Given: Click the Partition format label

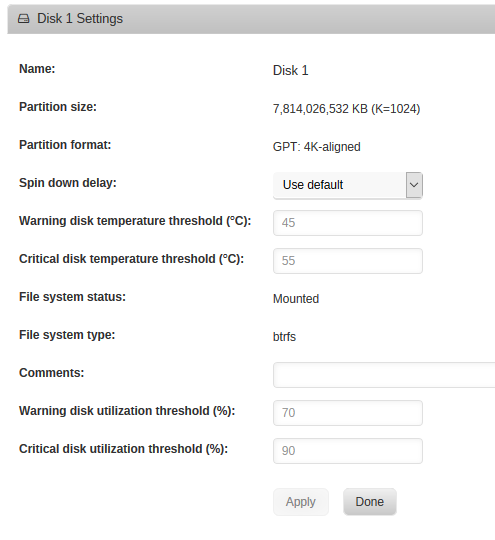Looking at the screenshot, I should click(65, 145).
